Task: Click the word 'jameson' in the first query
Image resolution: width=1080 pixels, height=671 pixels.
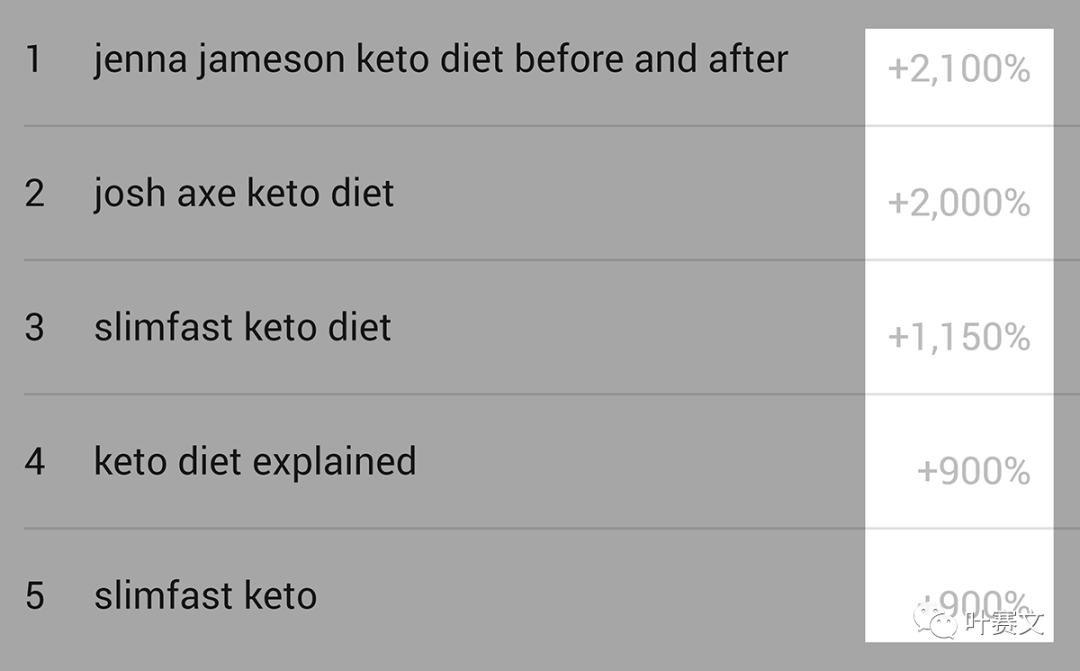Action: (x=271, y=61)
